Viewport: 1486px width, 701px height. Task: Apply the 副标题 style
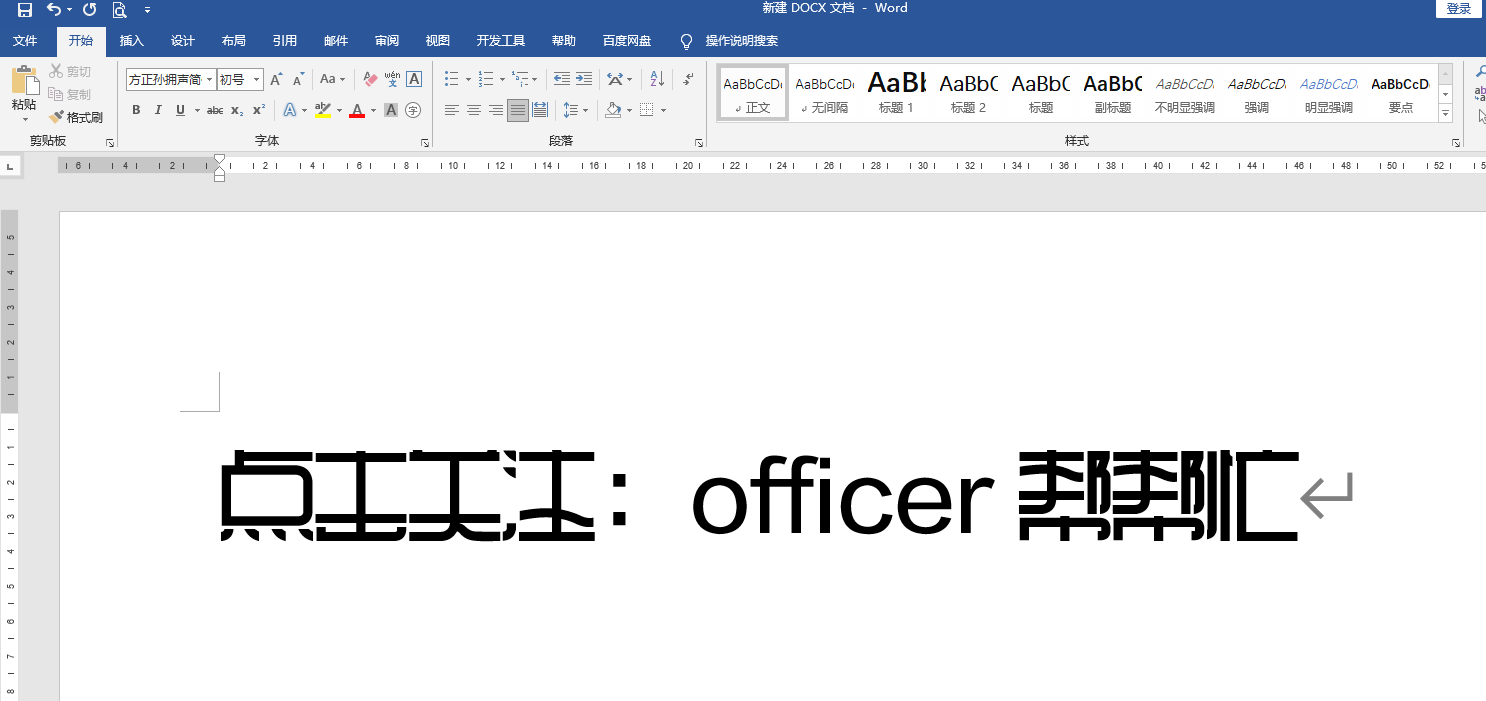1113,93
